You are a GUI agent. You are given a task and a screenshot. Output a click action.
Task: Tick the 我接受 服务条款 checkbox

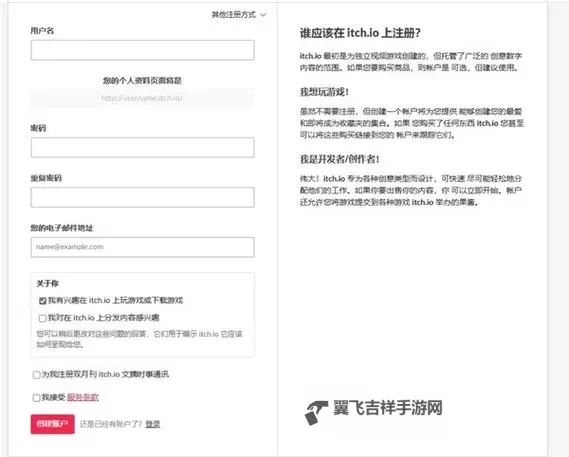click(36, 397)
